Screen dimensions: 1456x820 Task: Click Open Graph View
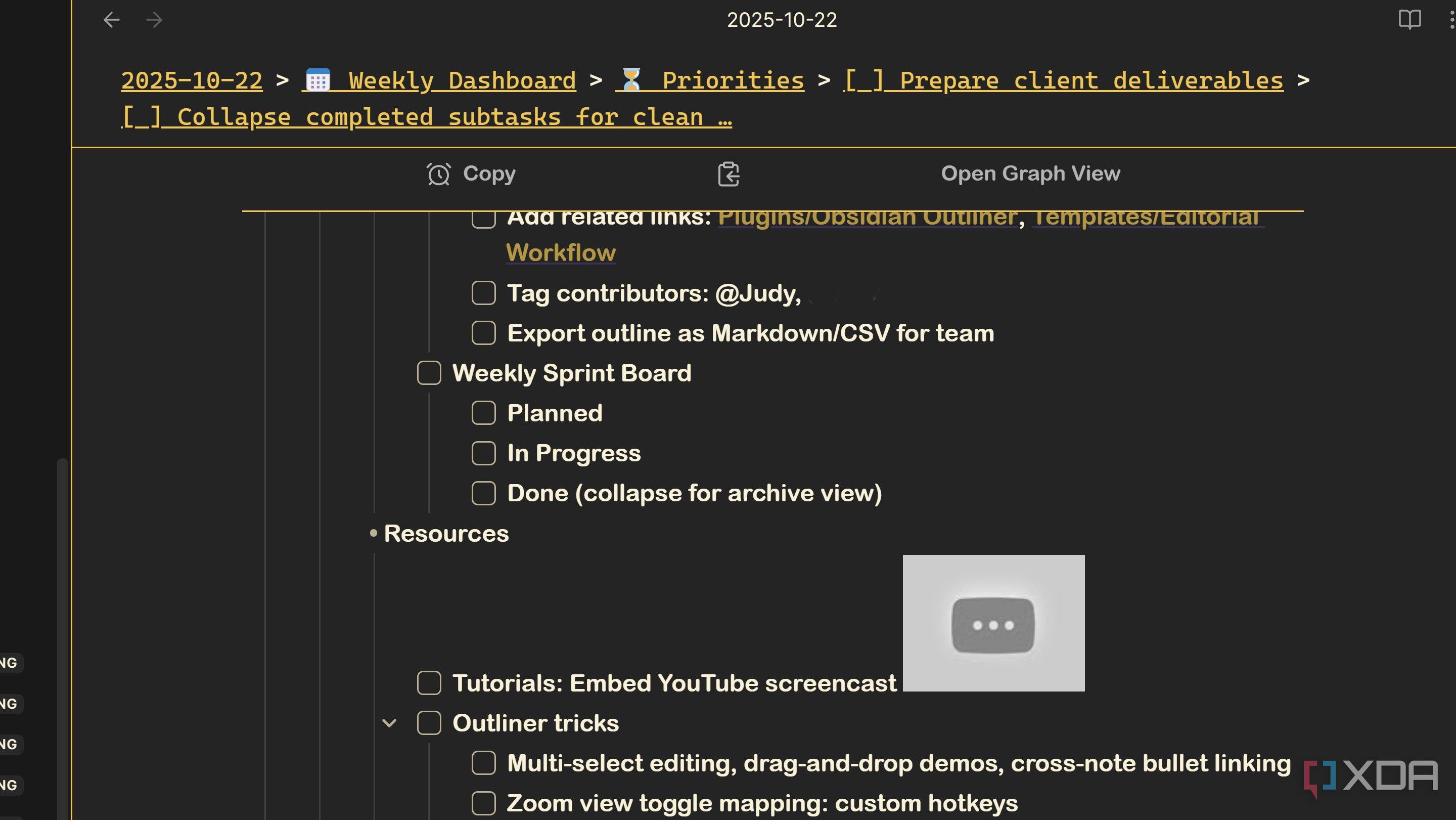tap(1030, 174)
